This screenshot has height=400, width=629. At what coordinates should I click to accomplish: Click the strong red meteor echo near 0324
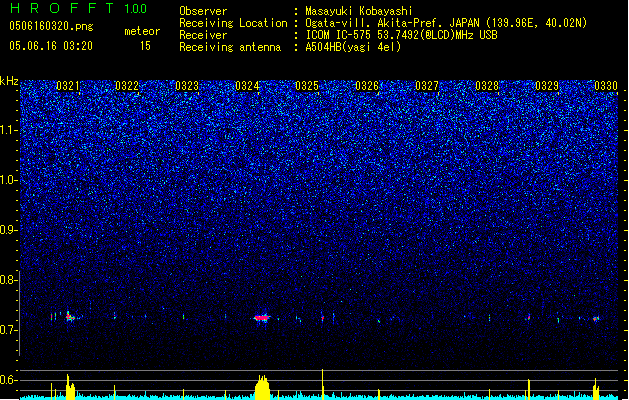click(x=262, y=318)
